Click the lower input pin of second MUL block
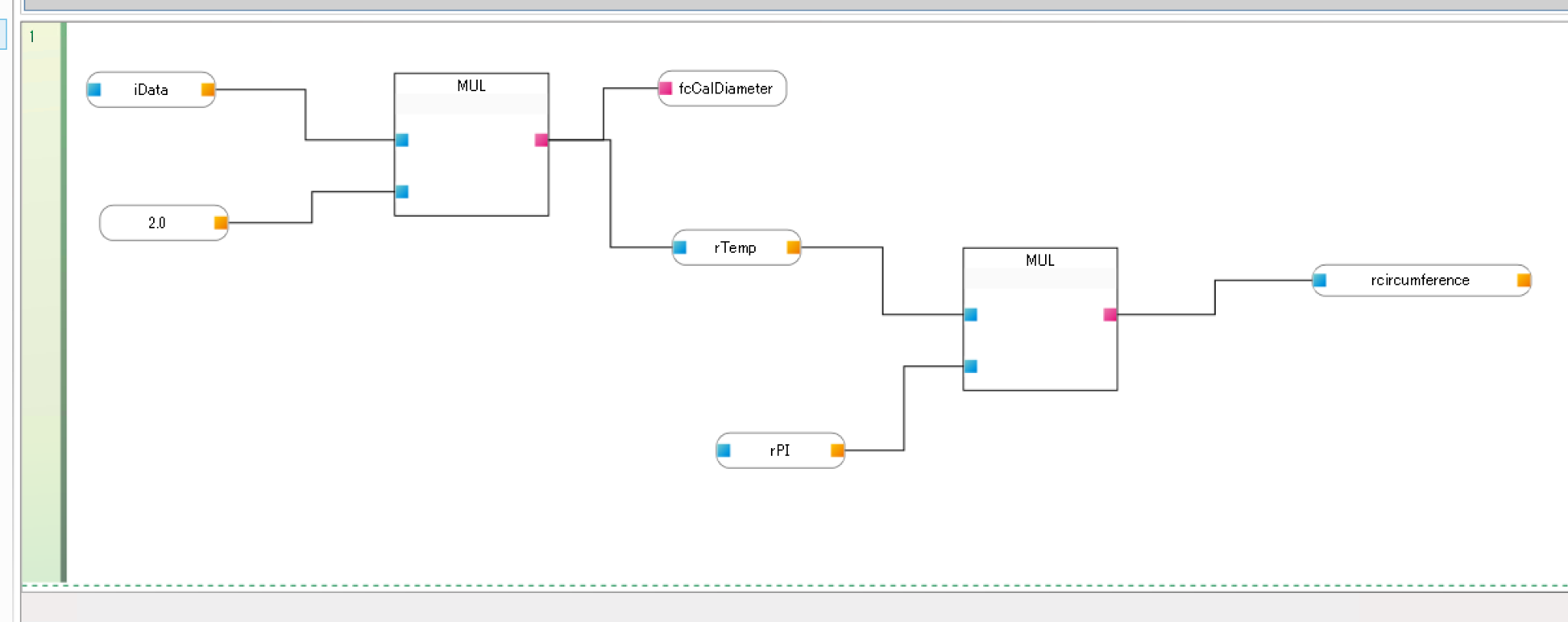The width and height of the screenshot is (1568, 622). 971,366
